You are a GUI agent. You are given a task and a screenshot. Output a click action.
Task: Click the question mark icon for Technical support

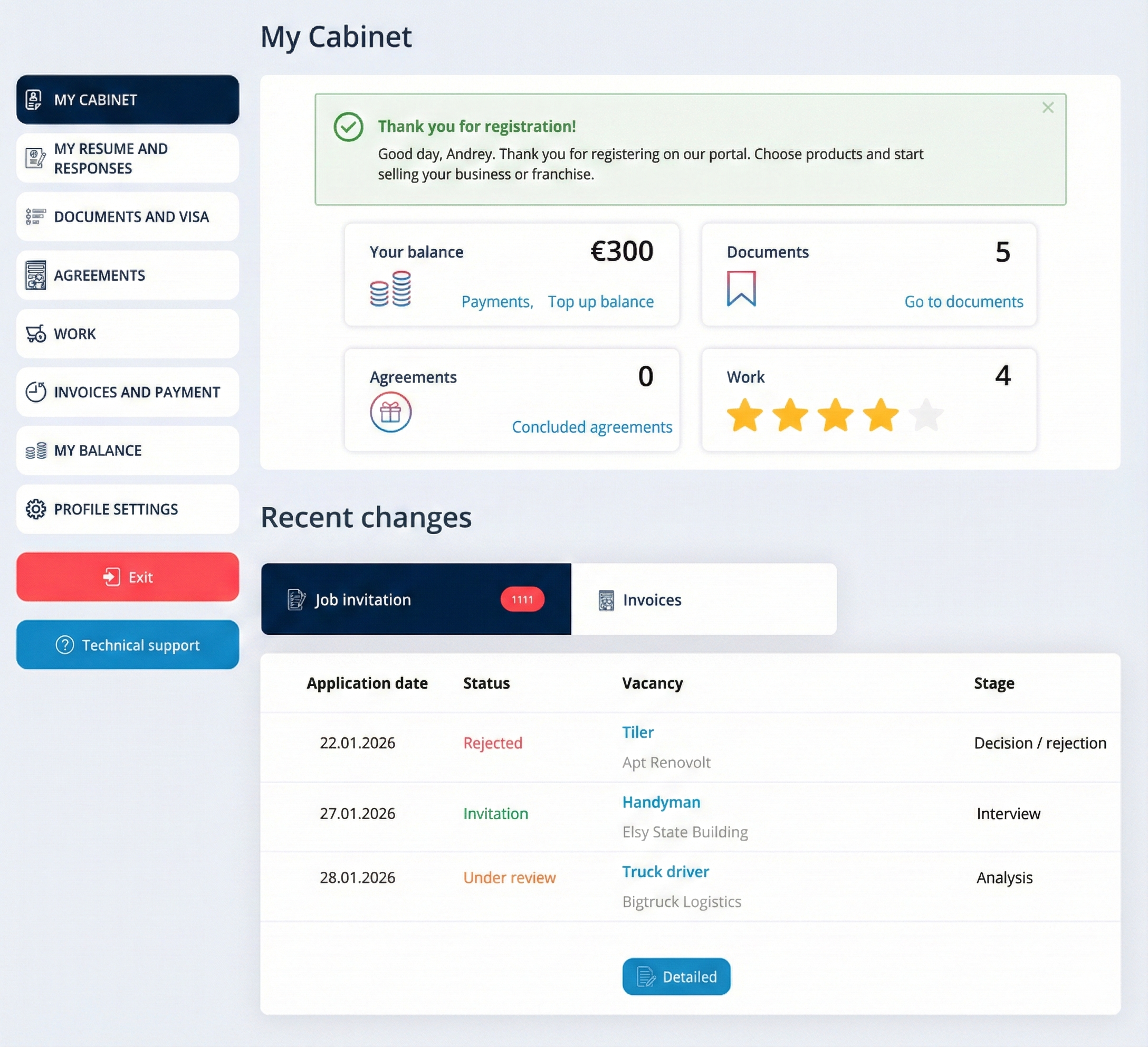pyautogui.click(x=64, y=644)
